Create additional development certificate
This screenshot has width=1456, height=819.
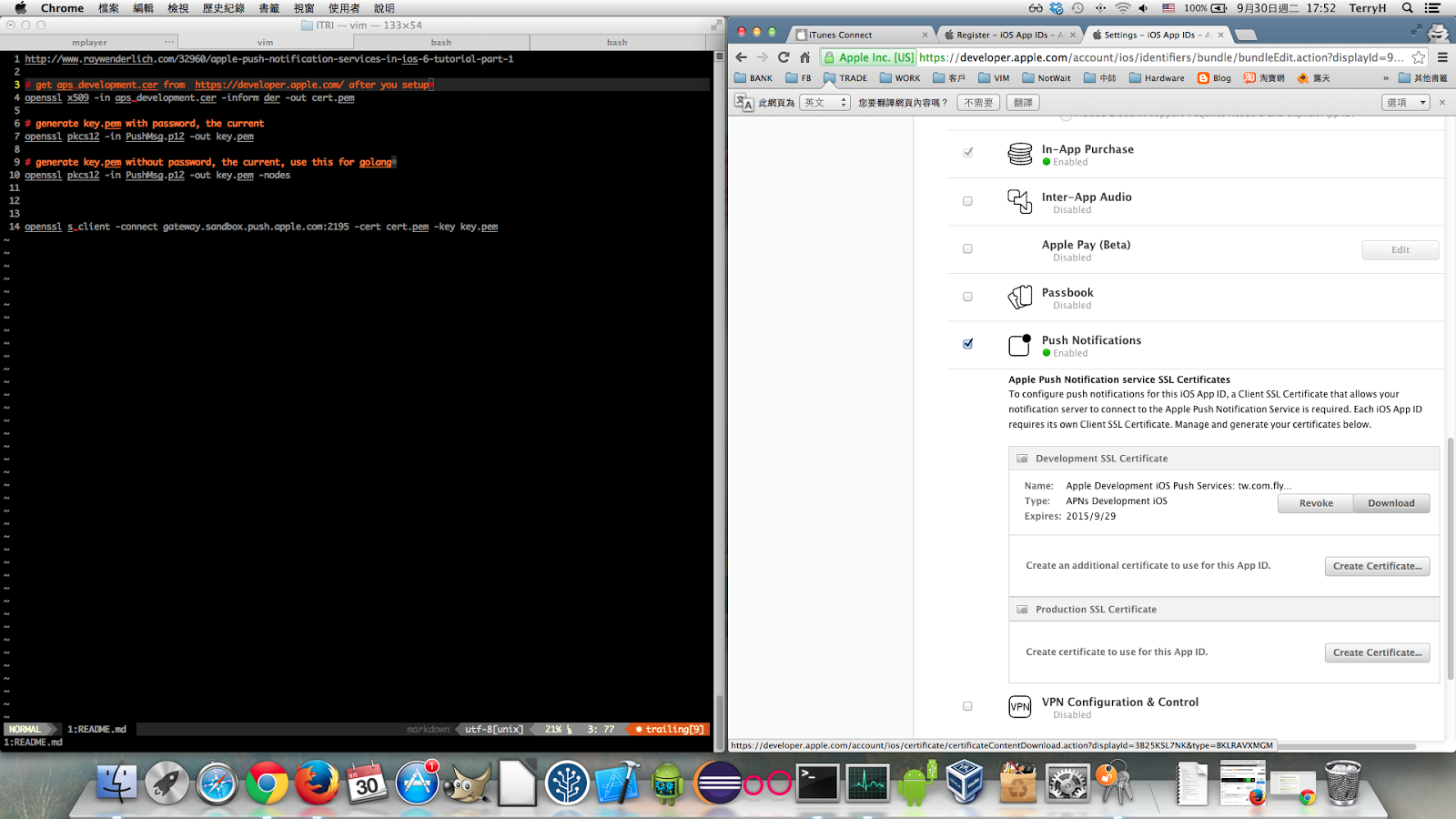tap(1377, 566)
